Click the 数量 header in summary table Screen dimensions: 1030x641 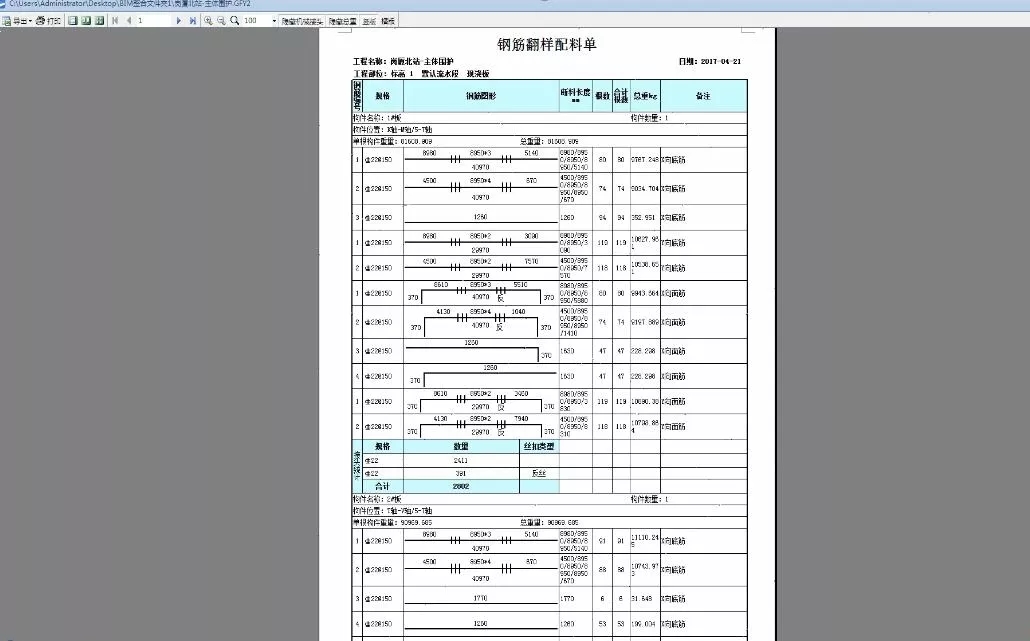[x=461, y=446]
